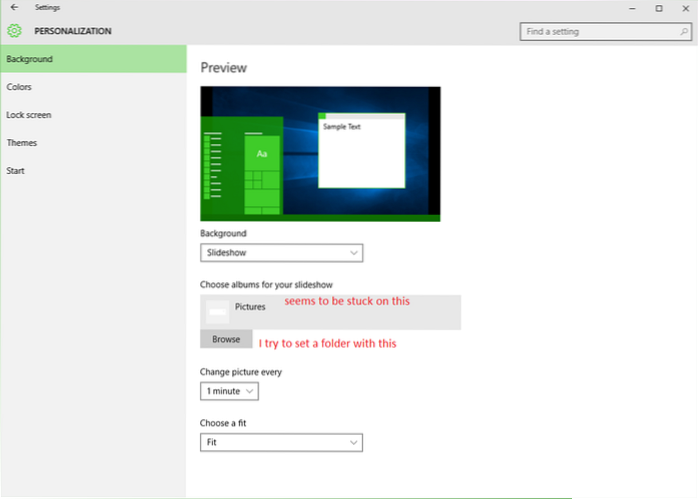
Task: Open the Start settings page
Action: point(16,171)
